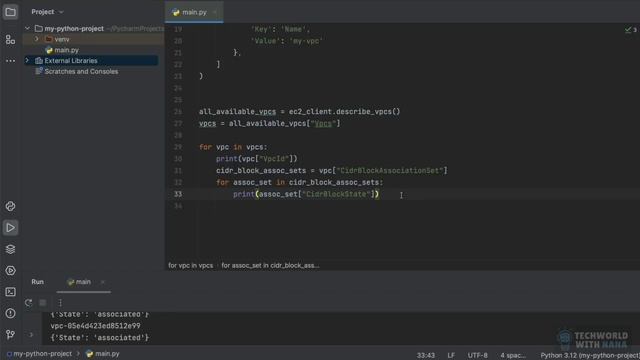Click 'Vpcs' key string in line 27
The height and width of the screenshot is (360, 640).
[x=323, y=123]
